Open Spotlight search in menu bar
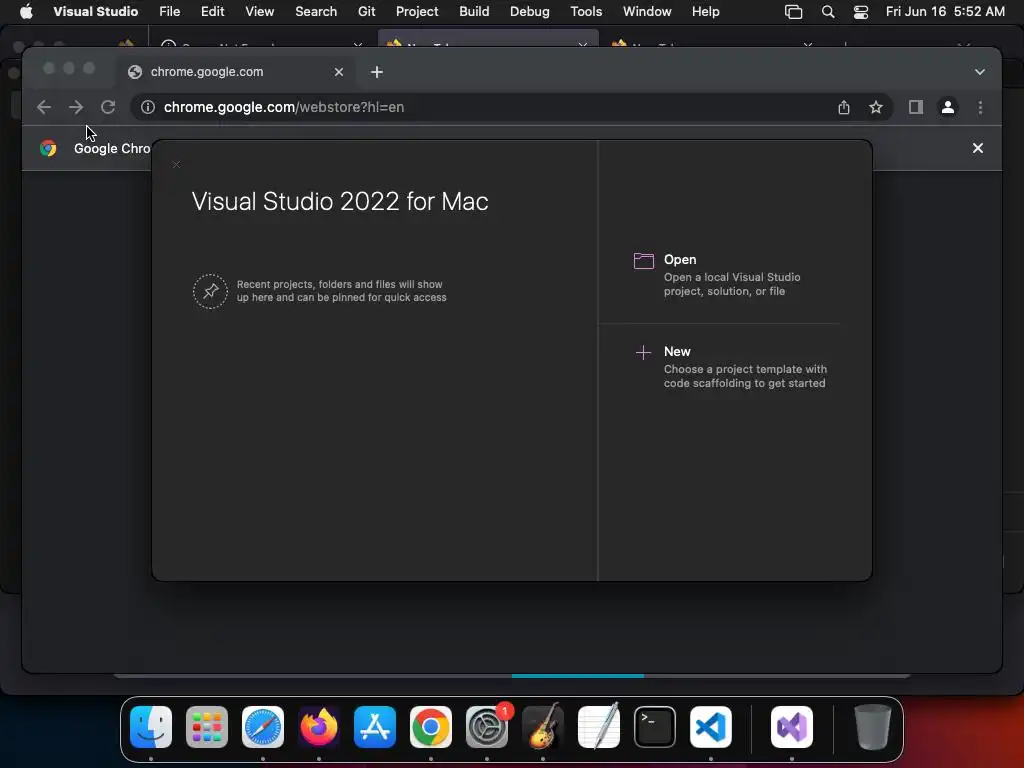The width and height of the screenshot is (1024, 768). (827, 12)
